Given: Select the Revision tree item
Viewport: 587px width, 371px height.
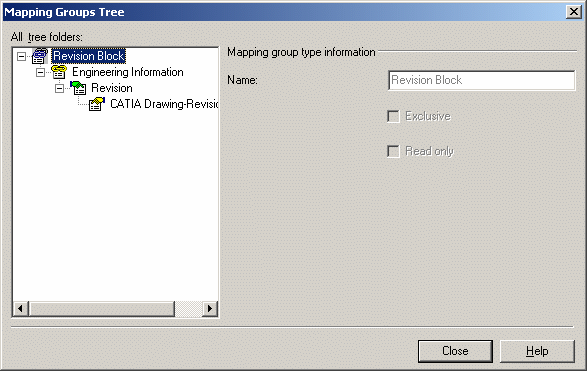Looking at the screenshot, I should [x=112, y=88].
